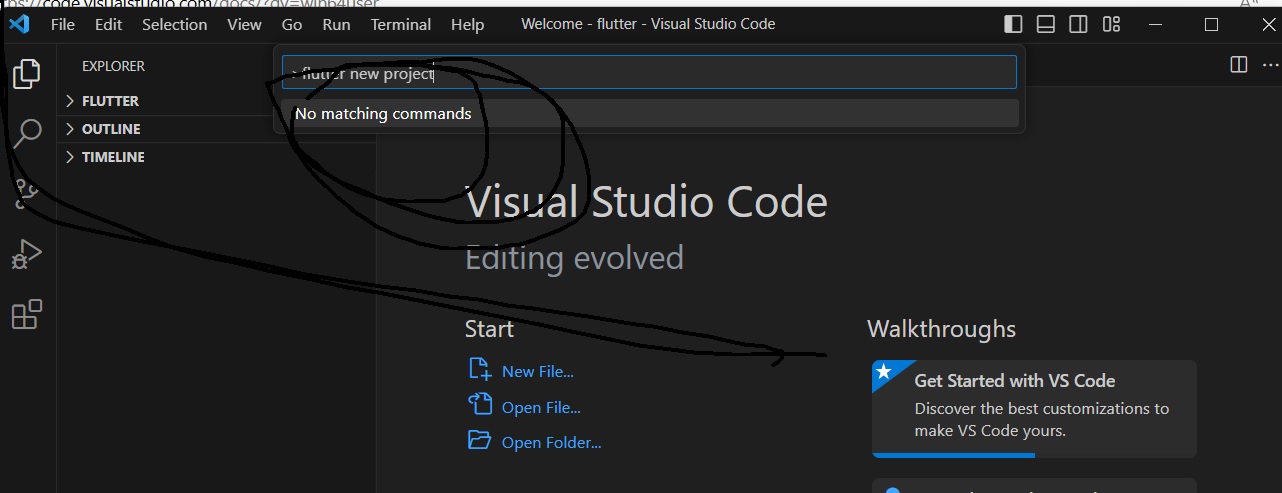Click the command palette input field

pyautogui.click(x=649, y=72)
